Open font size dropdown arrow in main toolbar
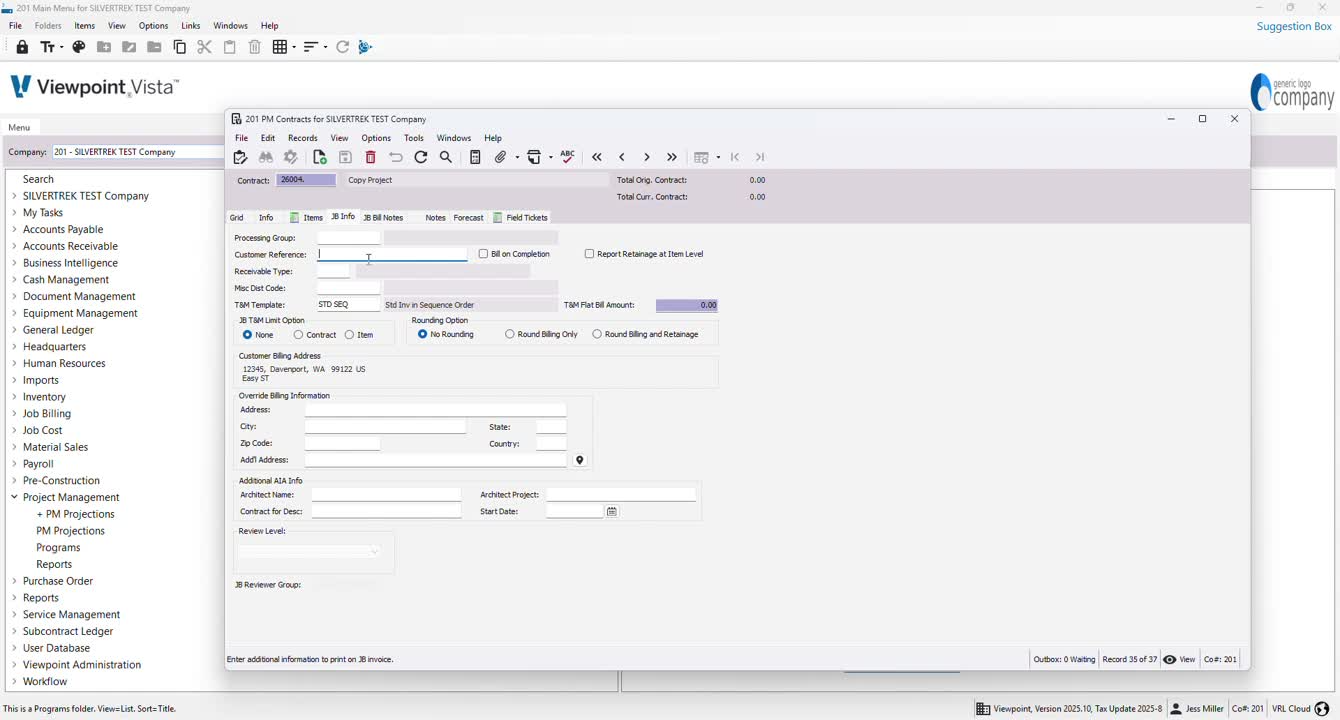The height and width of the screenshot is (720, 1340). [x=61, y=47]
